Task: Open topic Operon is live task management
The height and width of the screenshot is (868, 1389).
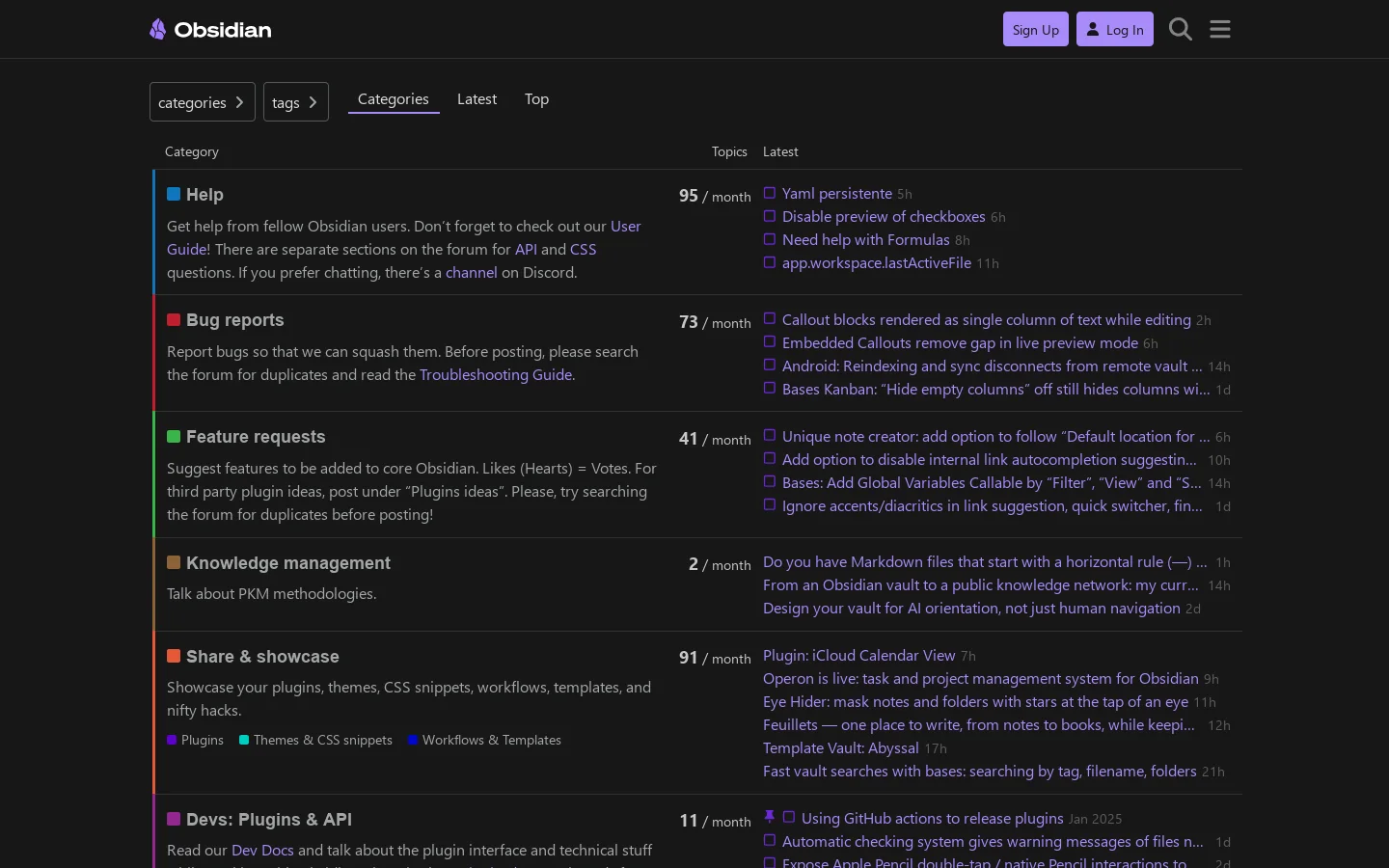Action: [x=981, y=678]
